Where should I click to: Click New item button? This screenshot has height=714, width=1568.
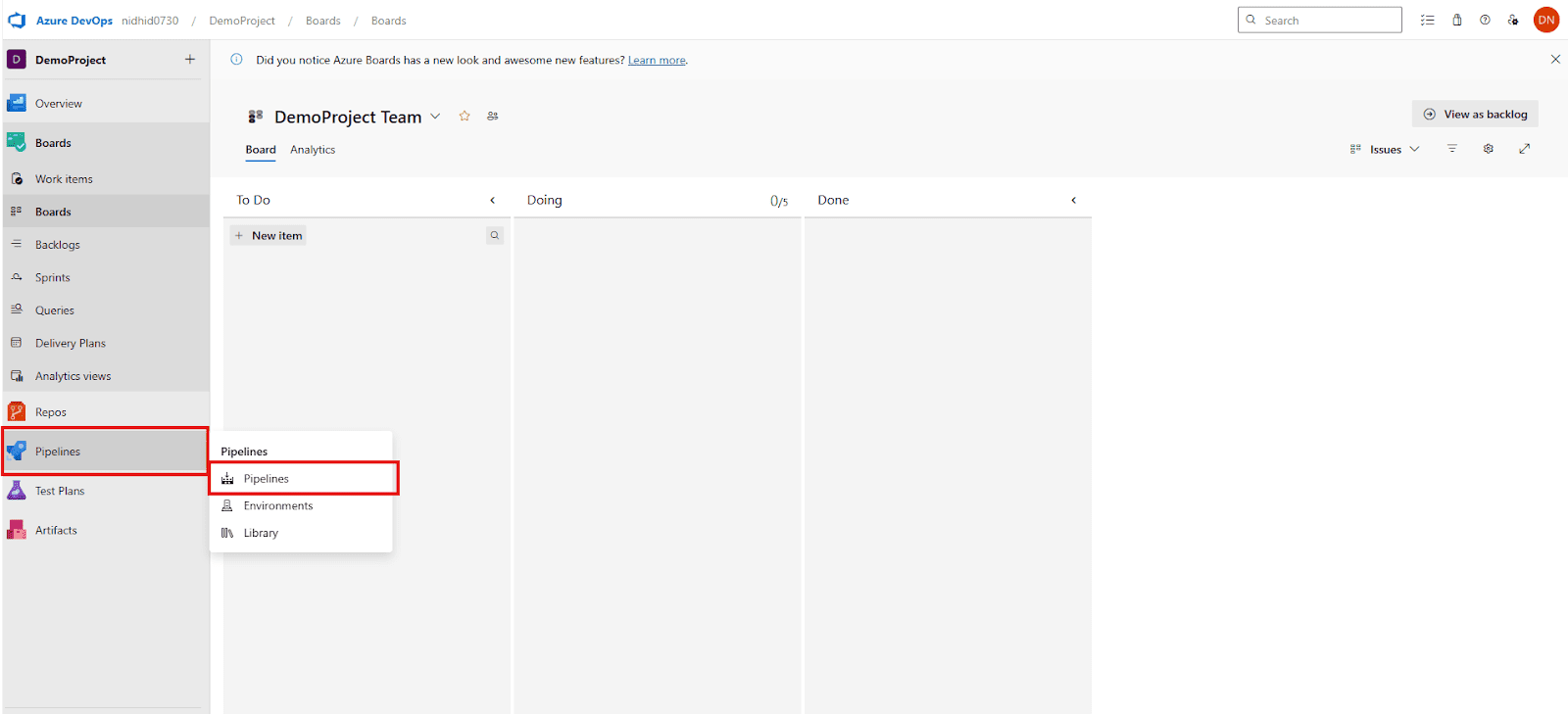point(269,235)
